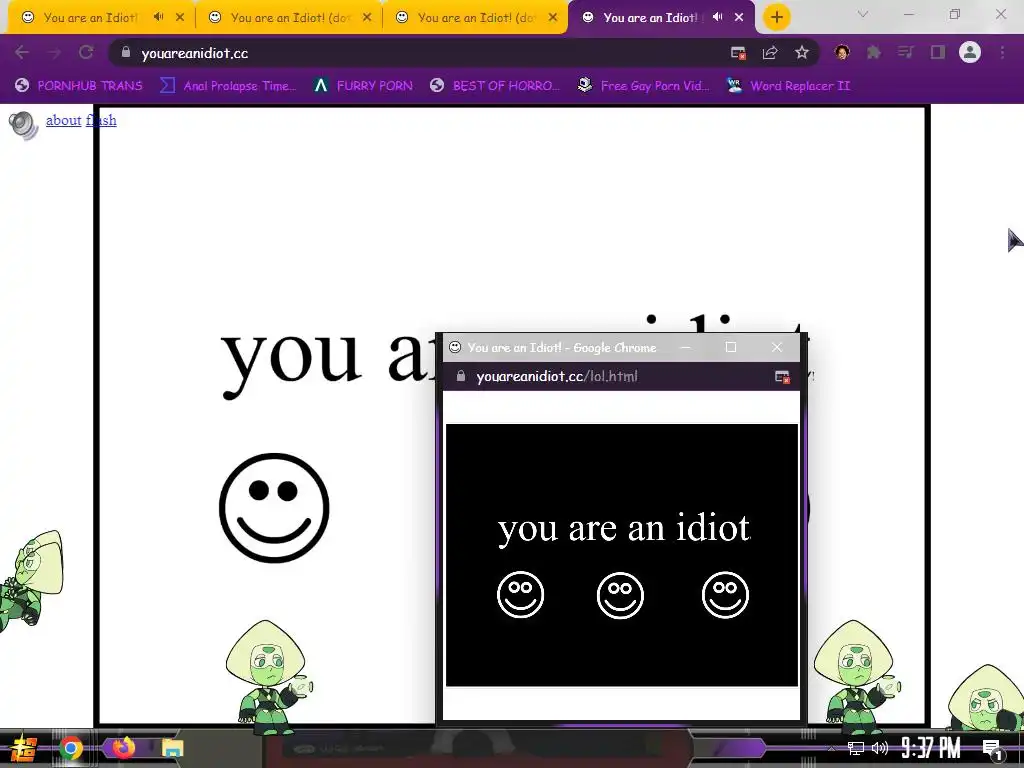Open File Explorer from the taskbar
This screenshot has height=768, width=1024.
click(172, 748)
